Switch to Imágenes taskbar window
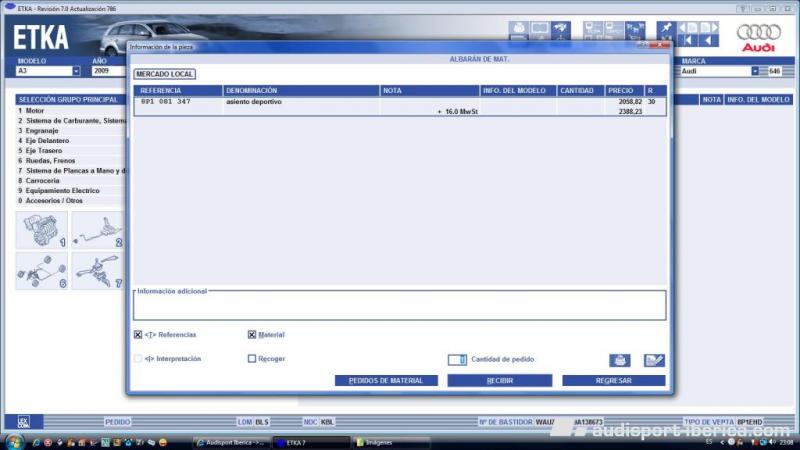This screenshot has width=800, height=450. coord(392,442)
